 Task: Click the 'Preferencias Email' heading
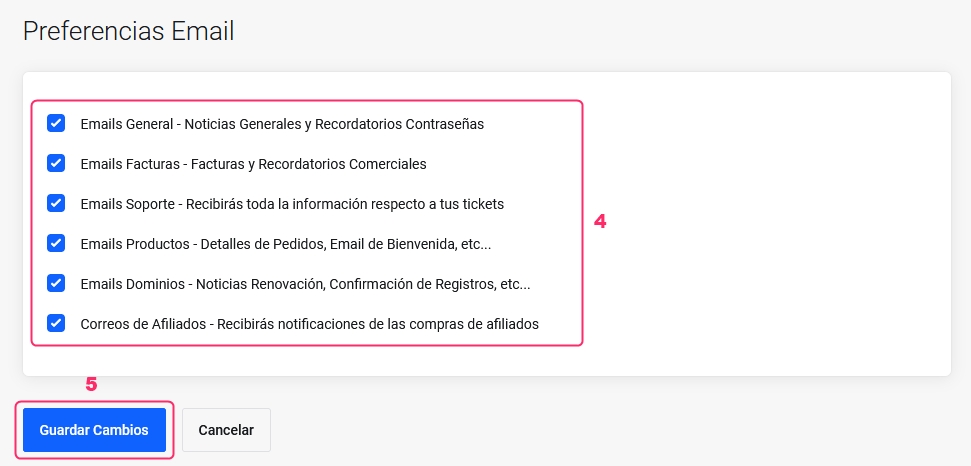(x=128, y=31)
